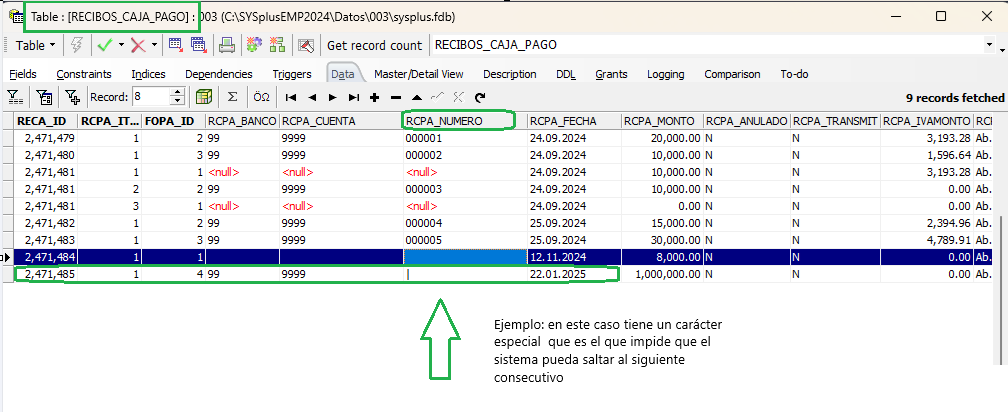Click the RCPA_FECHA column header
Image resolution: width=1008 pixels, height=412 pixels.
(x=574, y=121)
